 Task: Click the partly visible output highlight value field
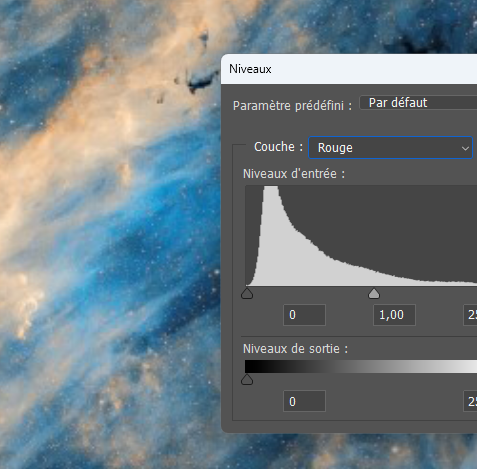[470, 401]
